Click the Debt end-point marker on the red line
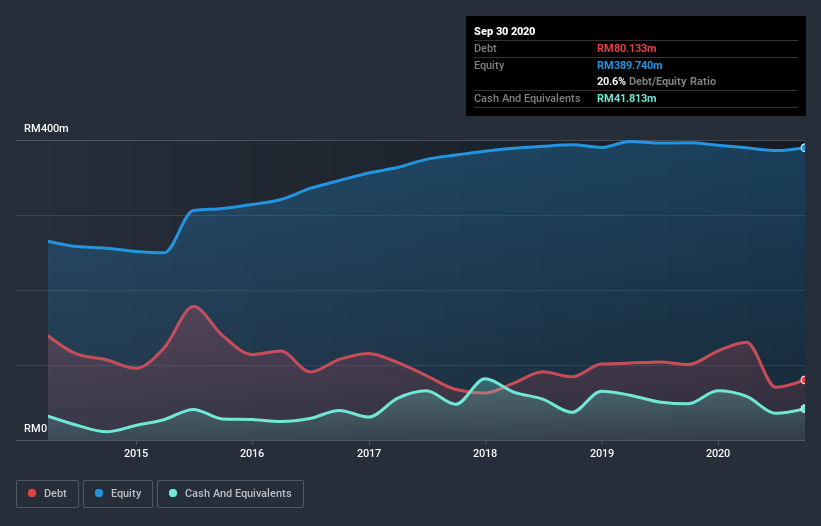 click(x=804, y=380)
